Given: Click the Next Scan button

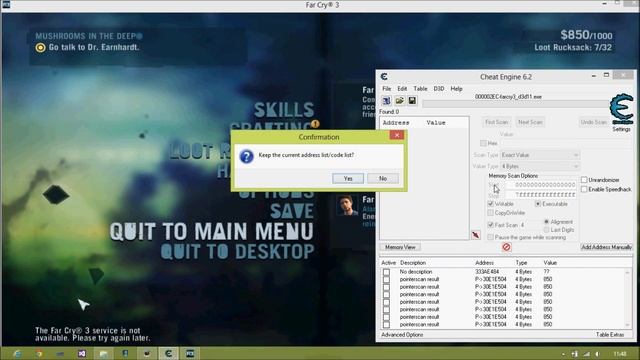Looking at the screenshot, I should pos(530,122).
